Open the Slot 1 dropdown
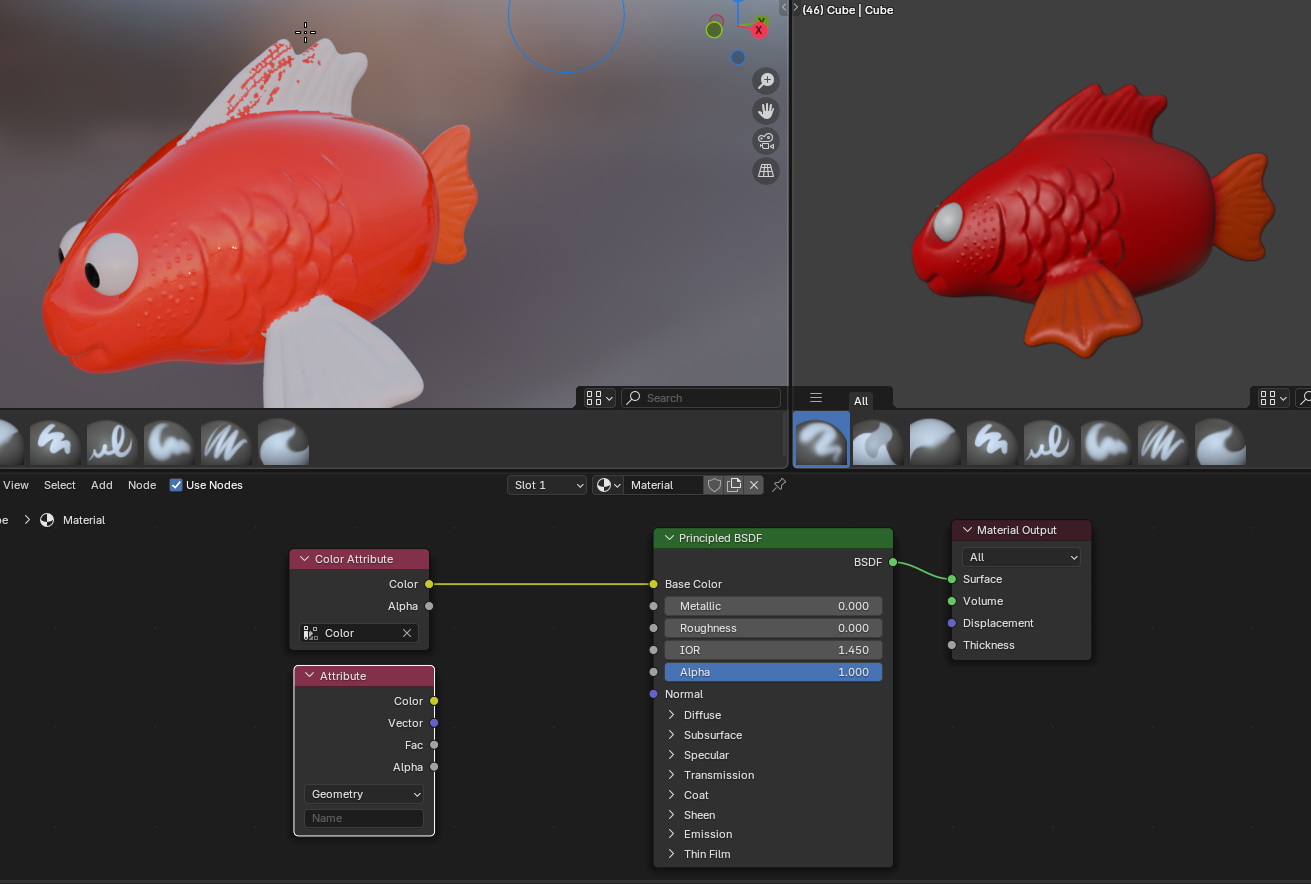Viewport: 1311px width, 884px height. (547, 485)
